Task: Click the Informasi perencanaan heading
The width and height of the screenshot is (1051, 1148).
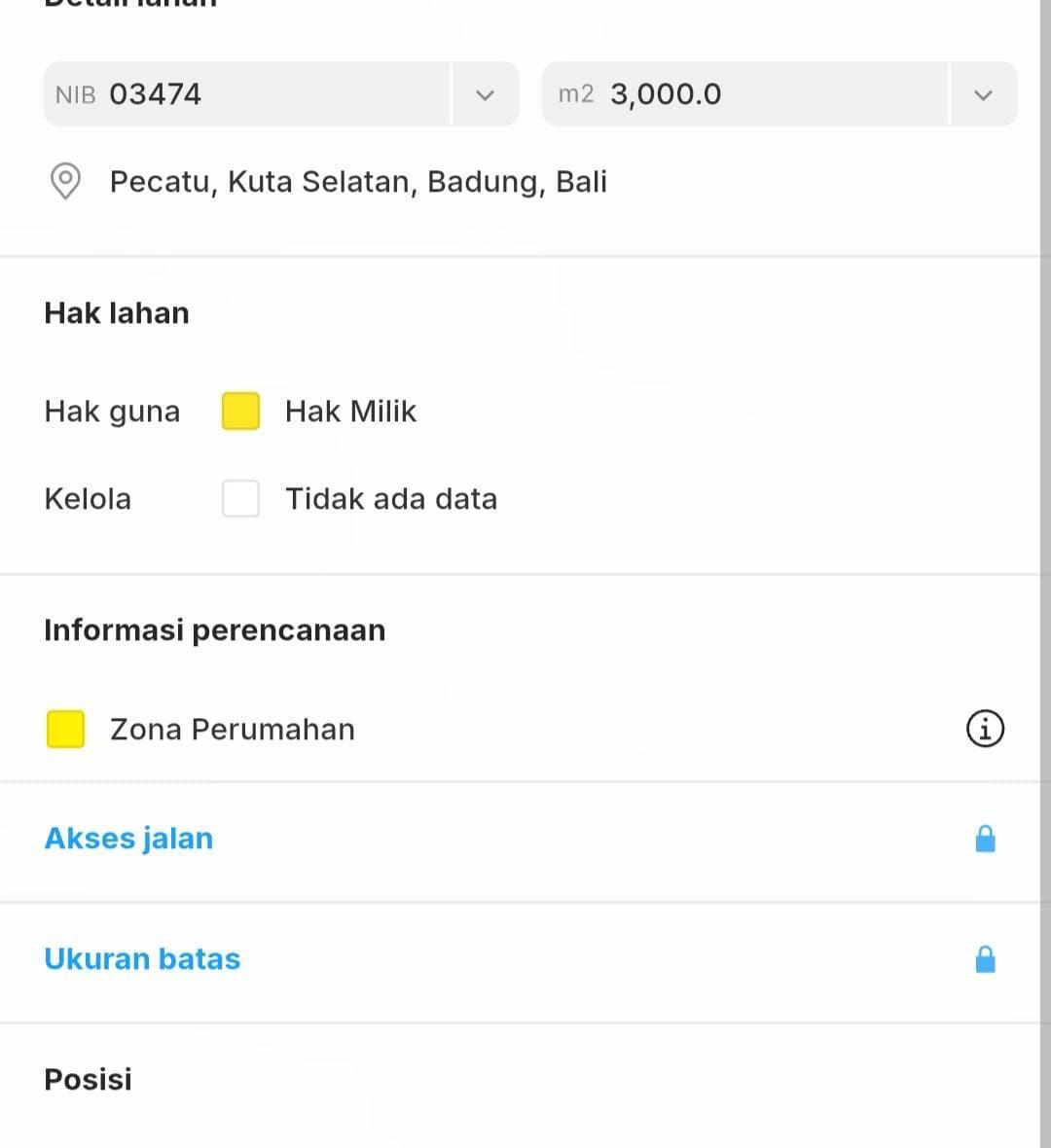Action: [x=214, y=630]
